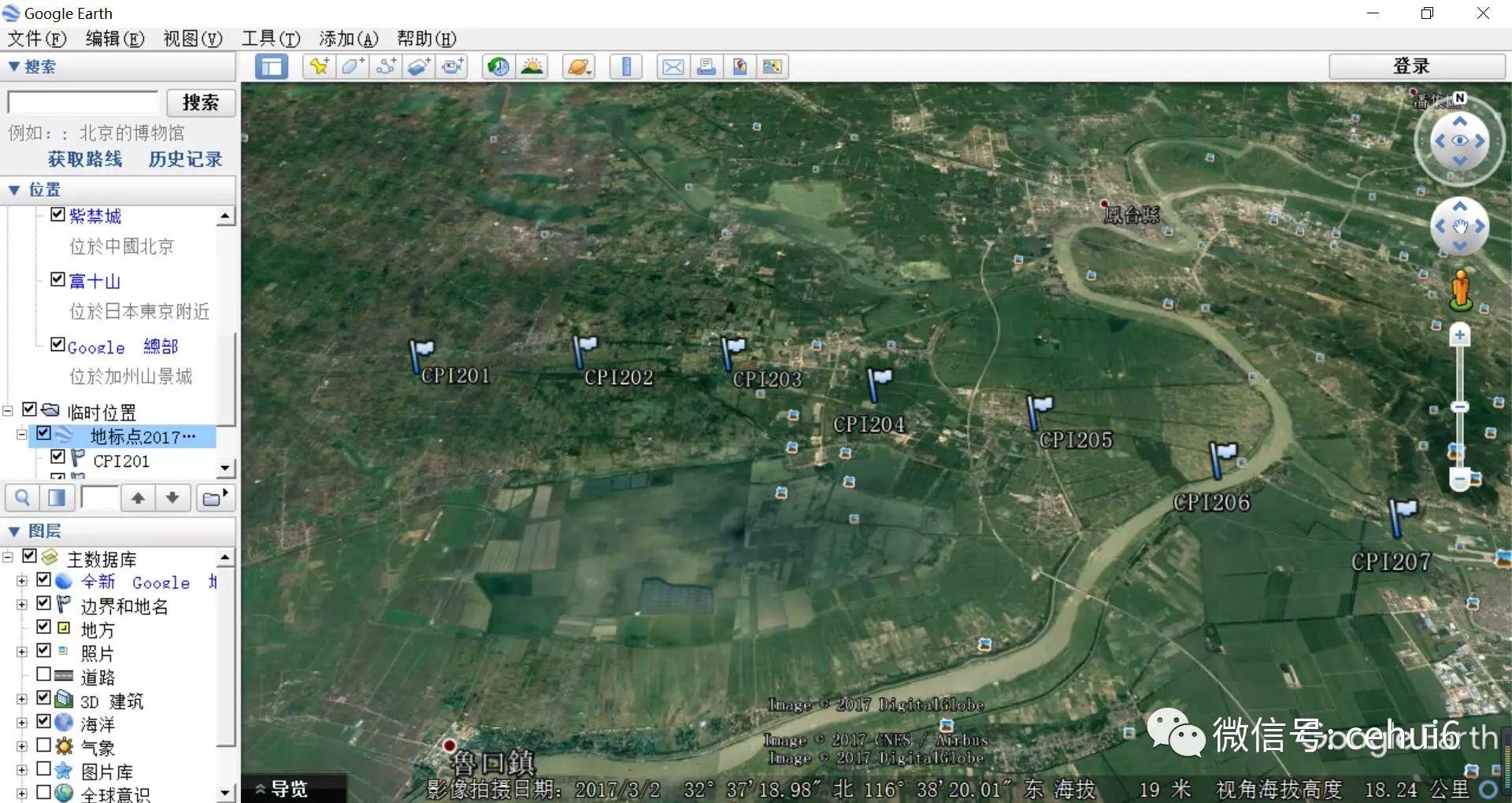Open the historical imagery clock tool
The image size is (1512, 803).
(498, 67)
